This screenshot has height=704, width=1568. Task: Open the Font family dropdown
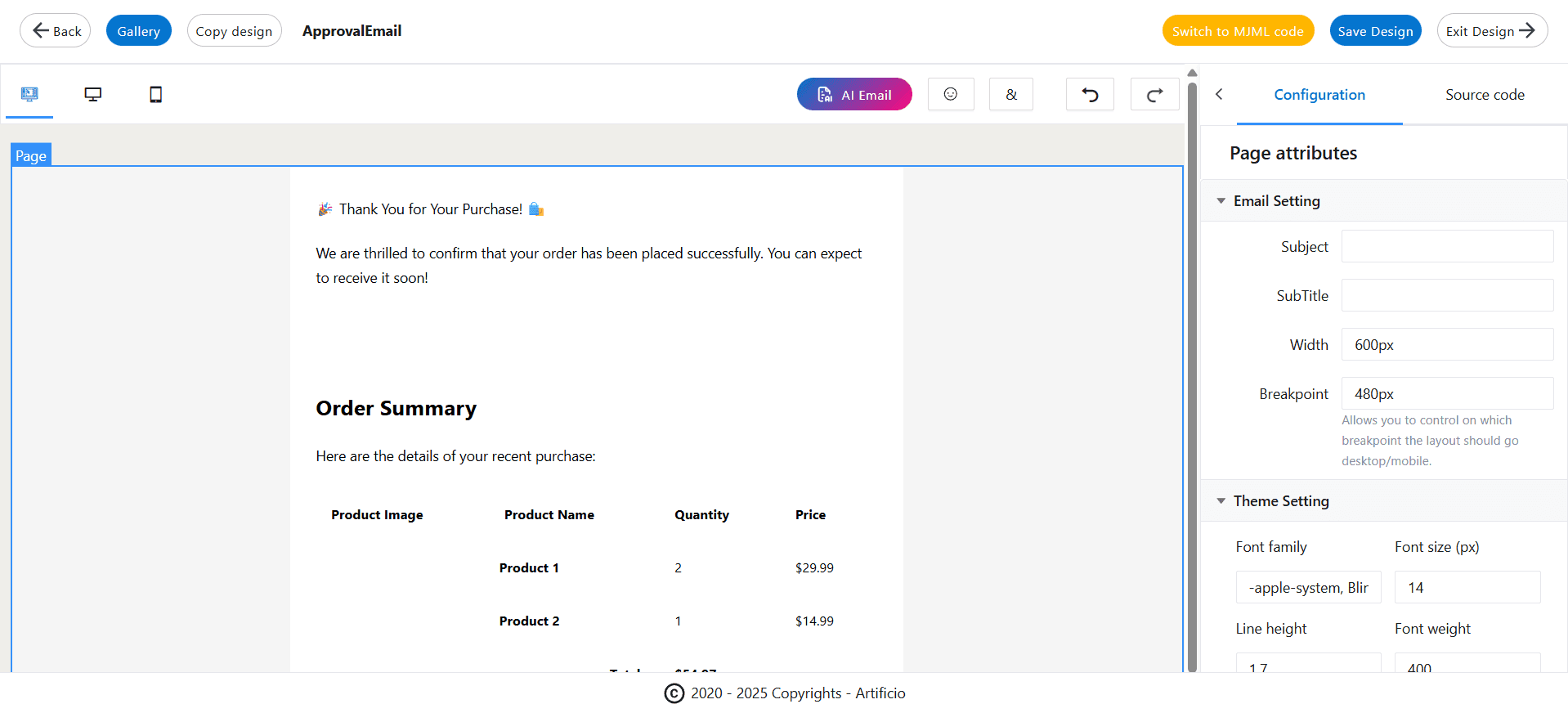tap(1308, 587)
